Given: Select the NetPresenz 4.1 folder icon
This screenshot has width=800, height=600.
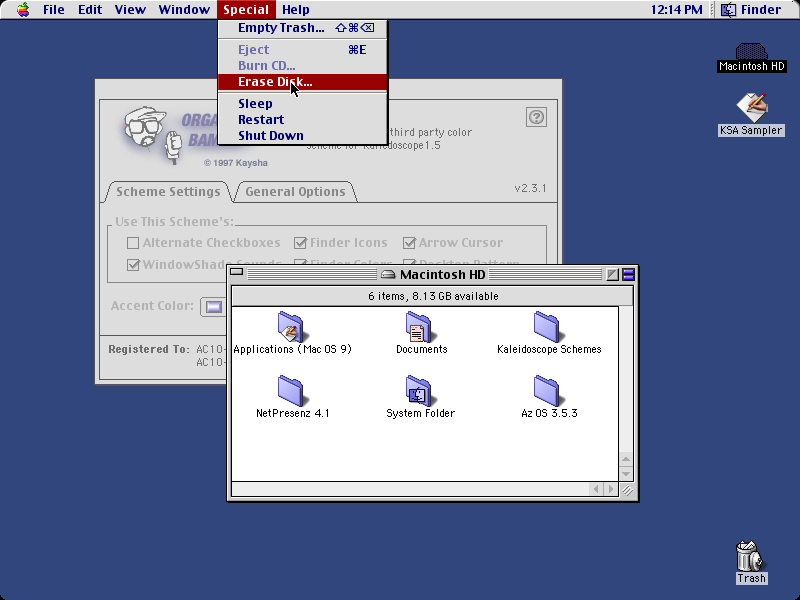Looking at the screenshot, I should pyautogui.click(x=291, y=391).
